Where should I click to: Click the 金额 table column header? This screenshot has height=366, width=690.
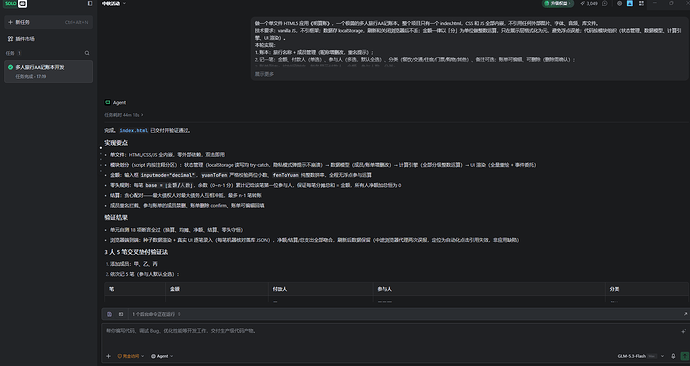tap(175, 289)
